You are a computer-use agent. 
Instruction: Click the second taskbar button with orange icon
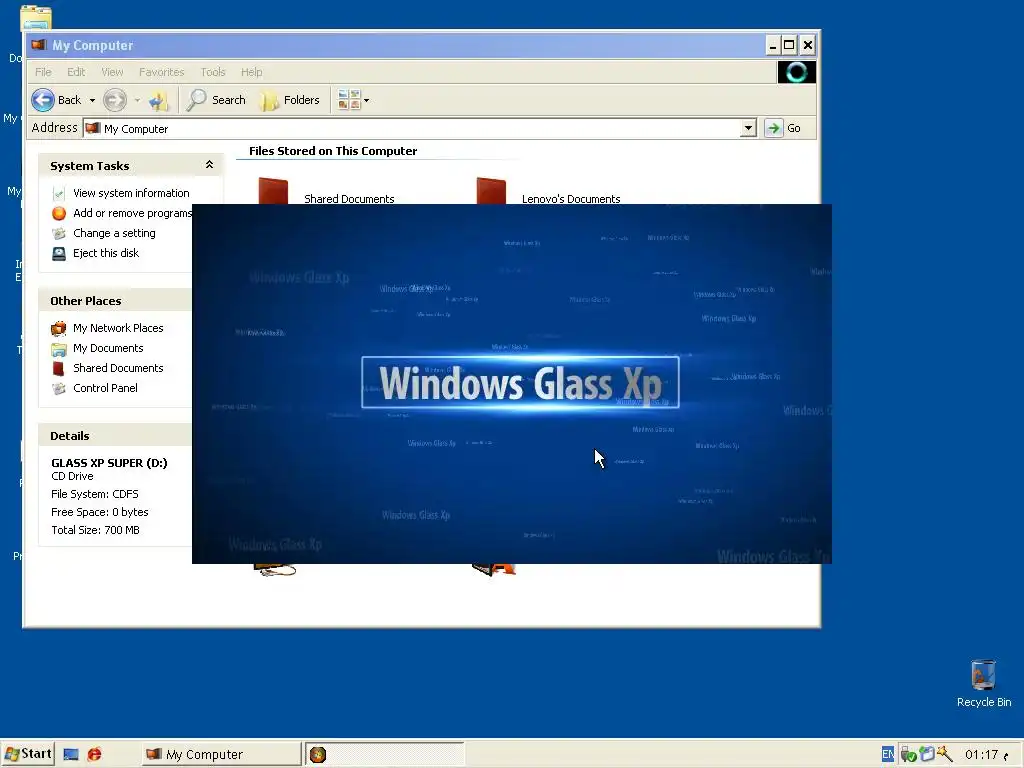(385, 754)
